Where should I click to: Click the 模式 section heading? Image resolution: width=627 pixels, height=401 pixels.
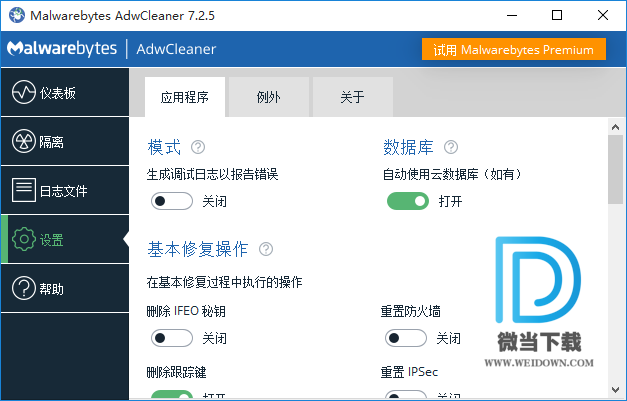[x=164, y=147]
